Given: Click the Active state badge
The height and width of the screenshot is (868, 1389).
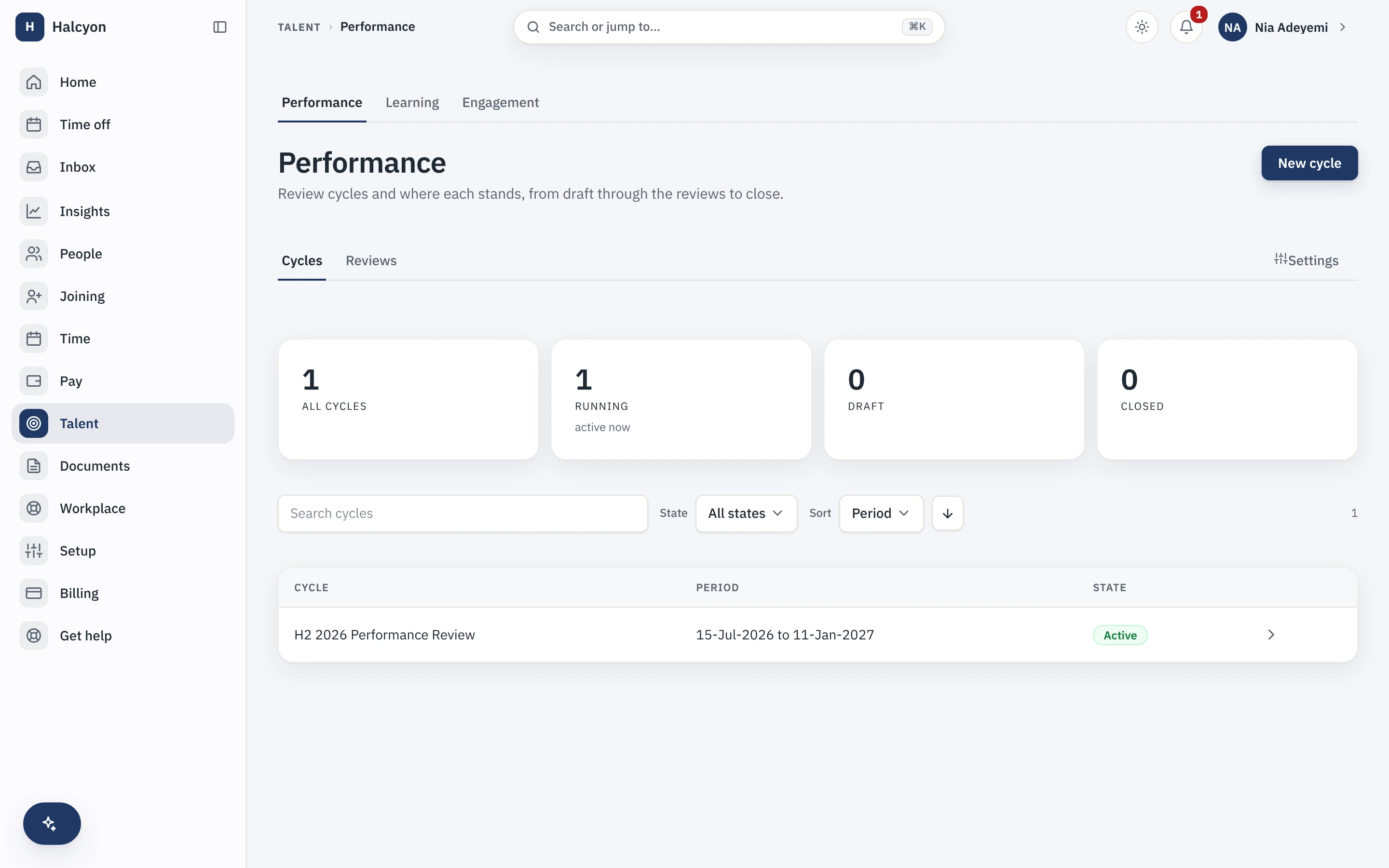Looking at the screenshot, I should point(1120,635).
